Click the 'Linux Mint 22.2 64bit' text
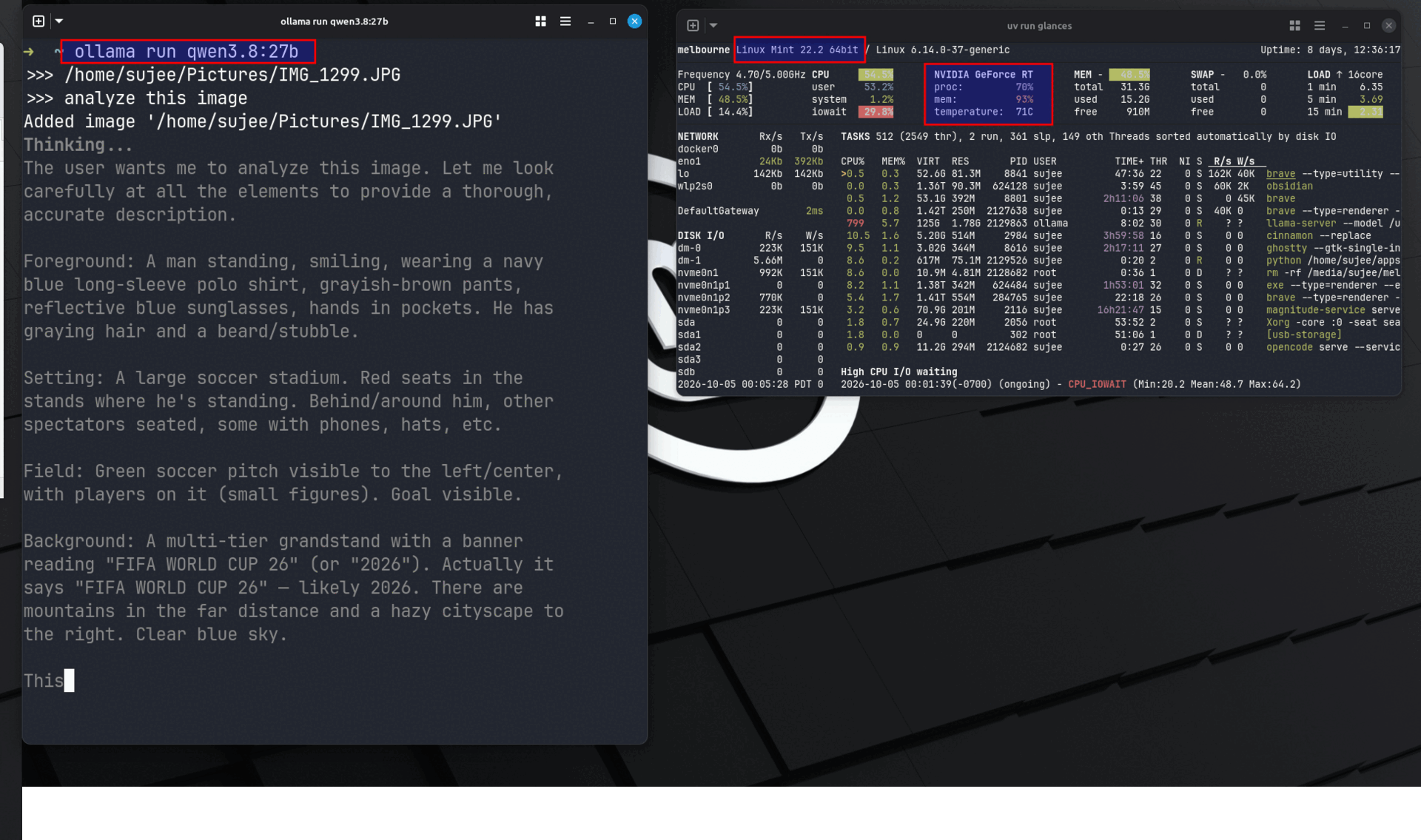This screenshot has width=1421, height=840. pos(797,50)
